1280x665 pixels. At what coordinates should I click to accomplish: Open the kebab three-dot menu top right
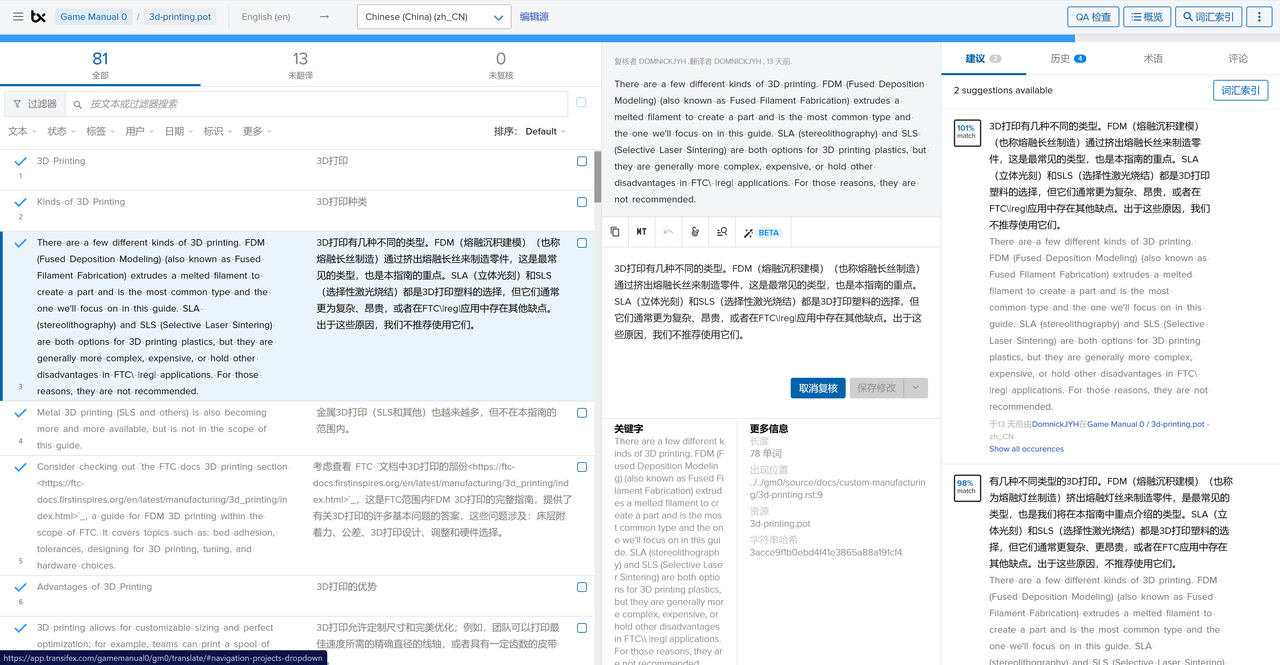point(1259,16)
